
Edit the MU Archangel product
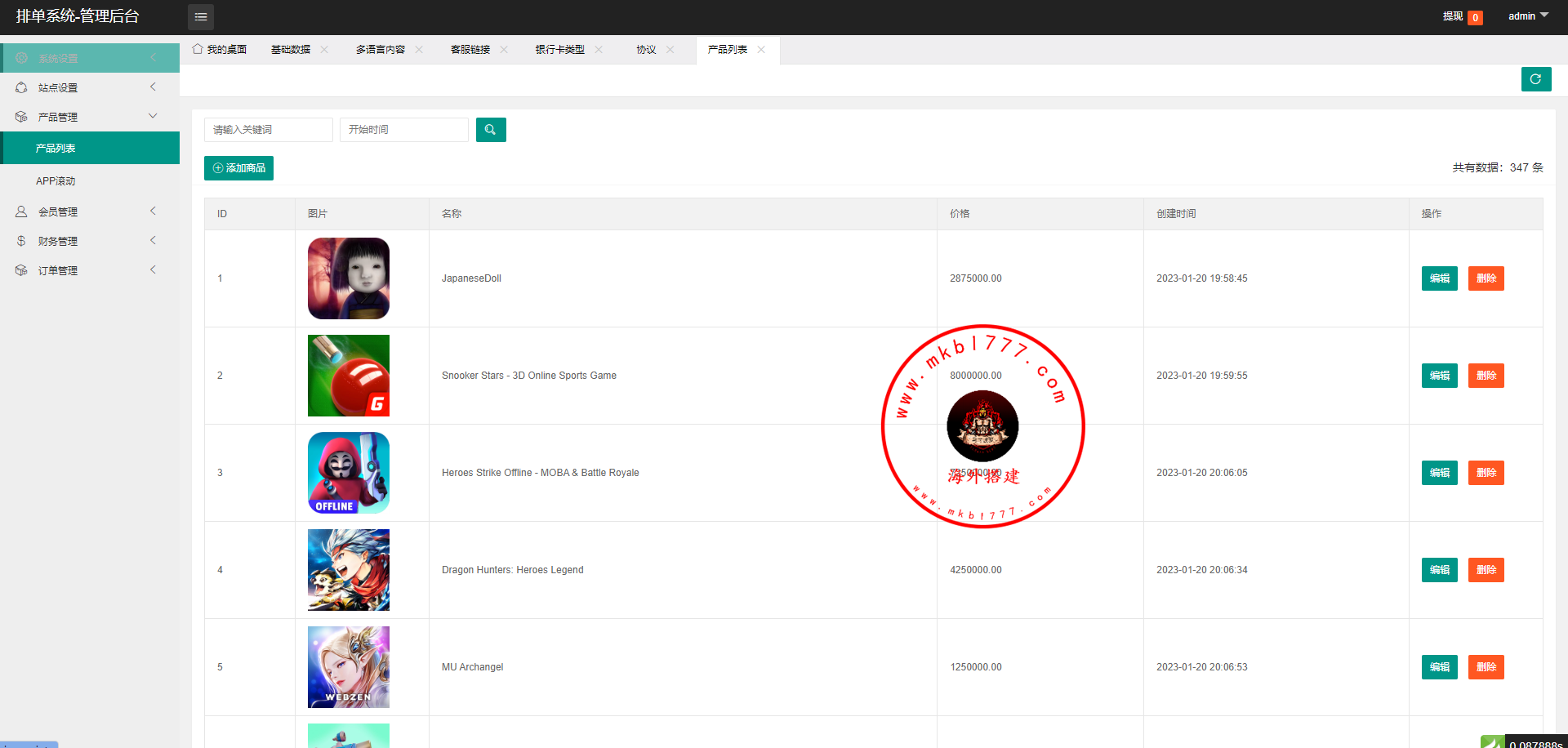pos(1440,667)
